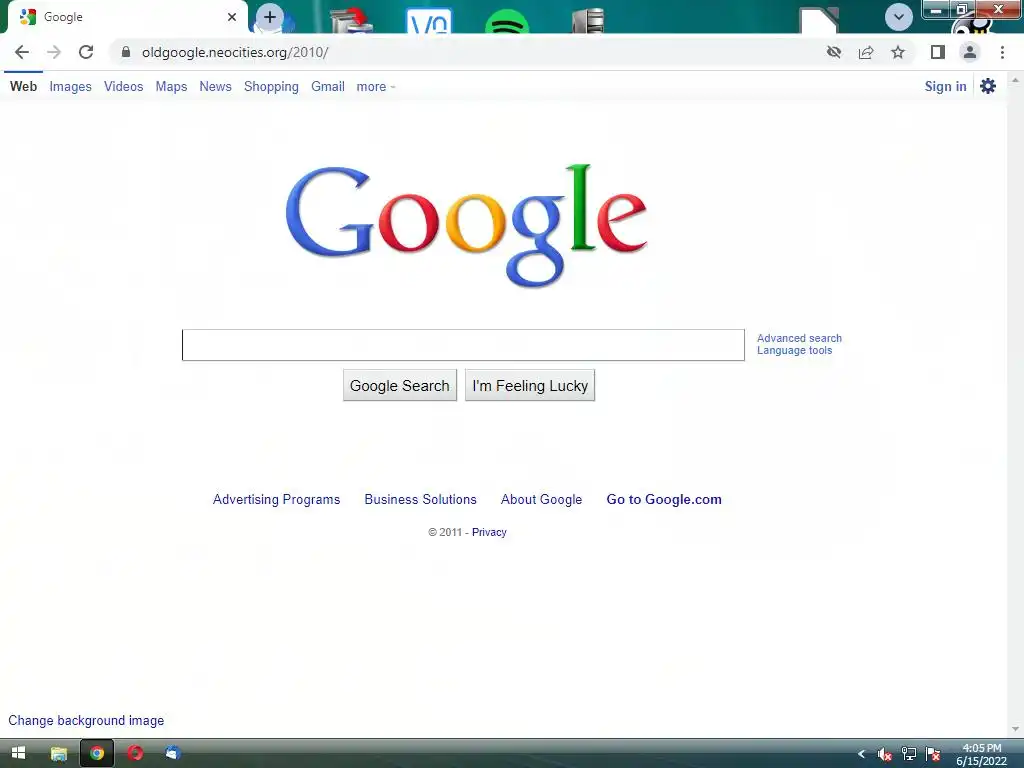1024x768 pixels.
Task: Open Maps from the nav bar
Action: 171,87
